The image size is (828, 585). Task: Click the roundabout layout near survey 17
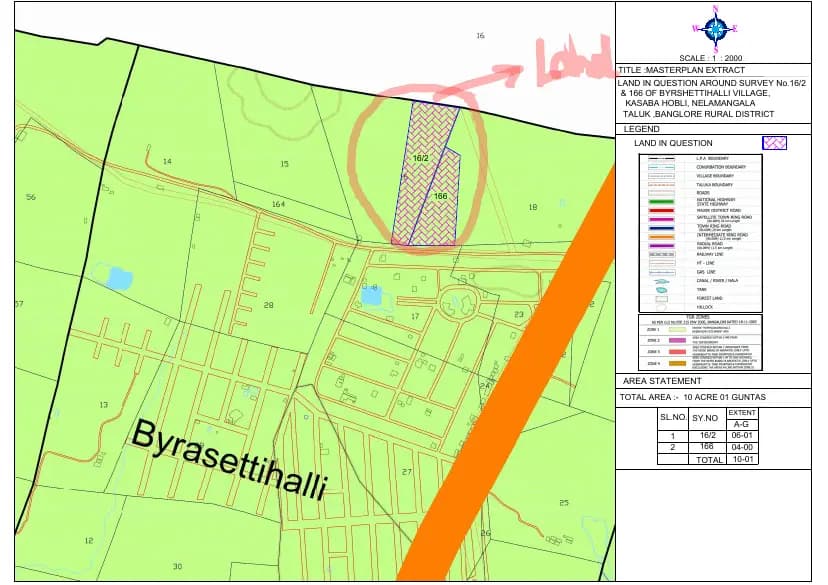pos(458,302)
